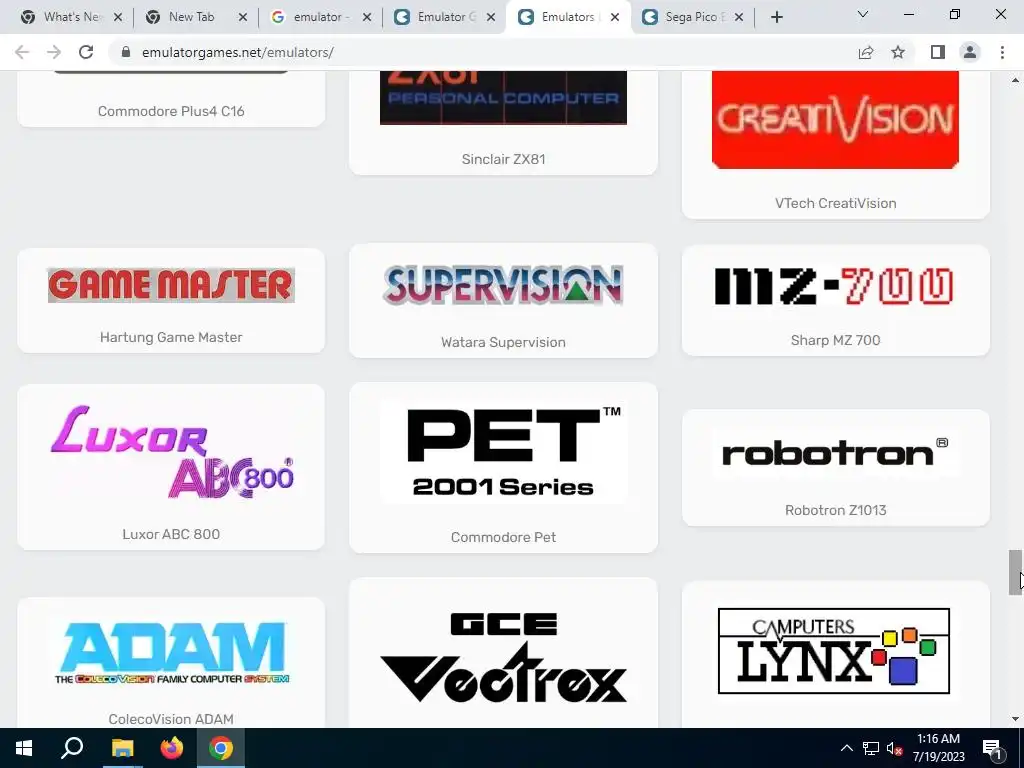This screenshot has height=768, width=1024.
Task: Open Commodore Pet text link
Action: coord(503,537)
